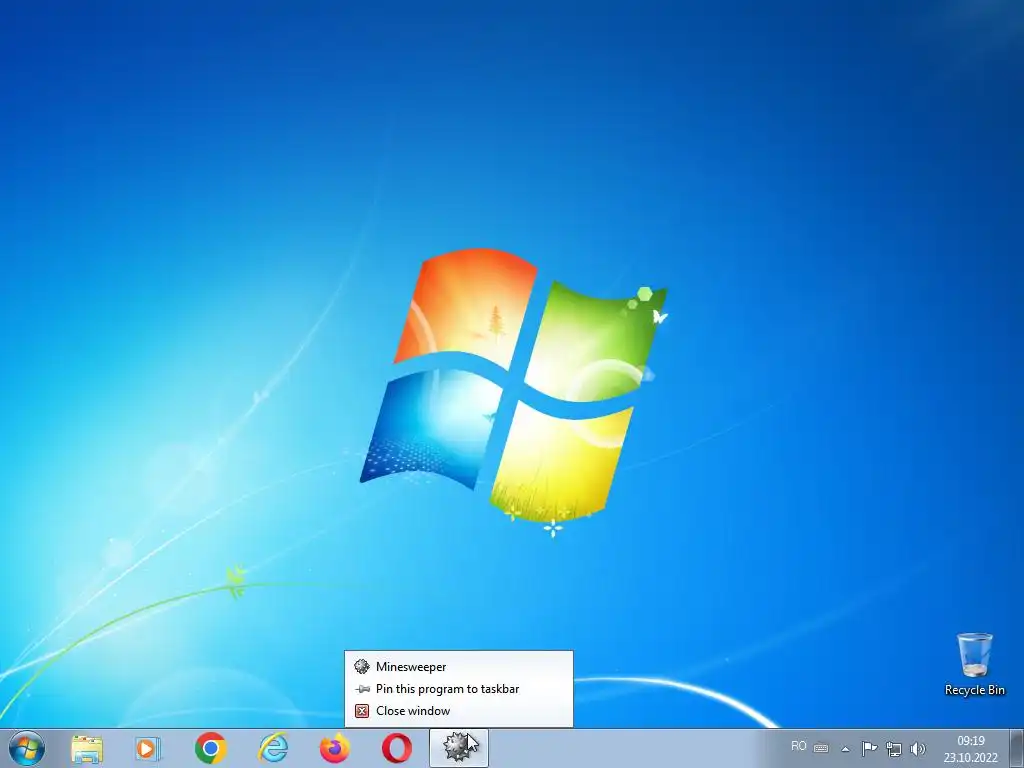Launch Windows Media Player from the taskbar
This screenshot has width=1024, height=768.
click(x=148, y=748)
